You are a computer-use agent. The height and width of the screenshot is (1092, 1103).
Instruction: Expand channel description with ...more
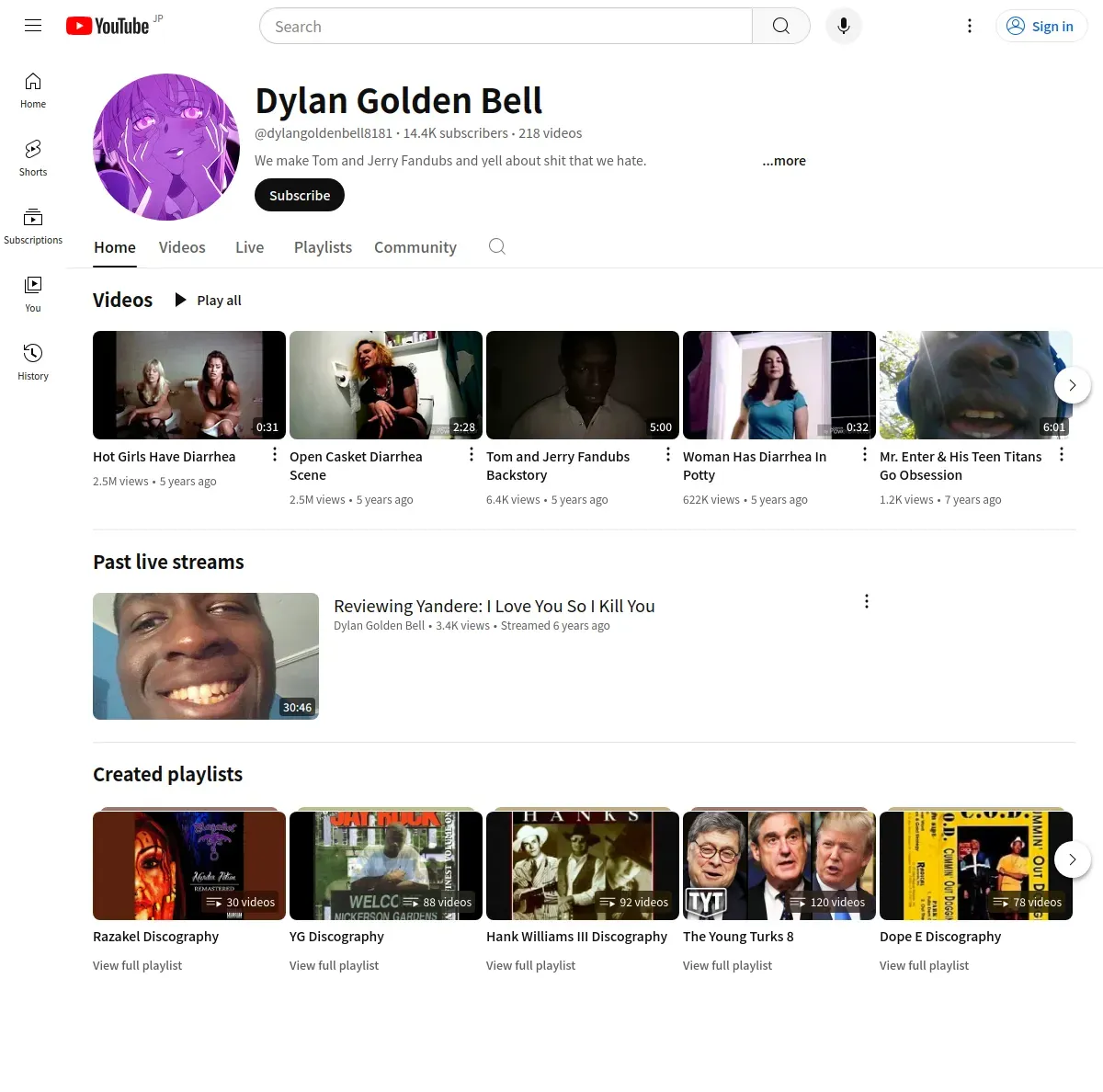click(x=784, y=161)
